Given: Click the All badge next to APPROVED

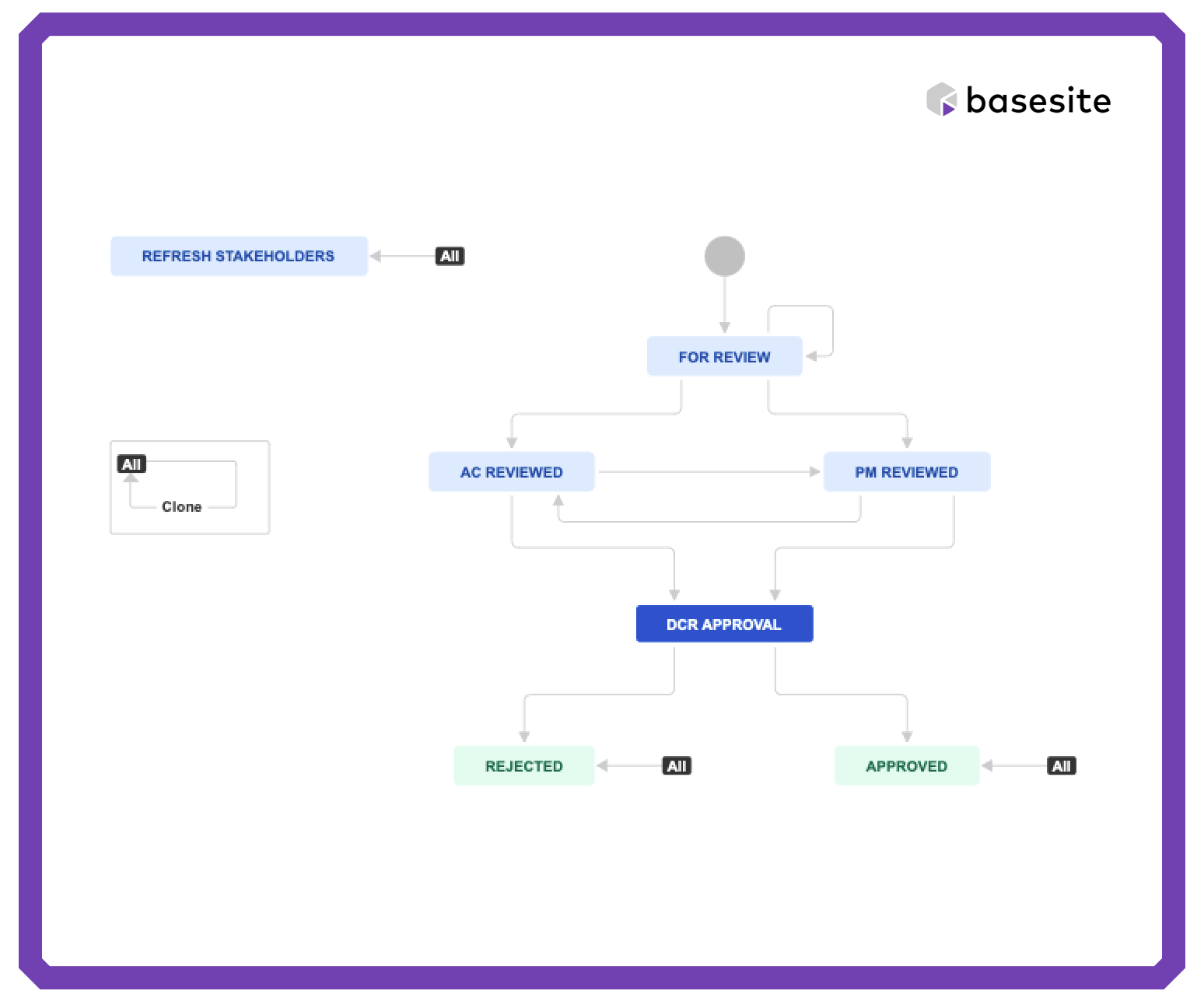Looking at the screenshot, I should pos(1061,766).
